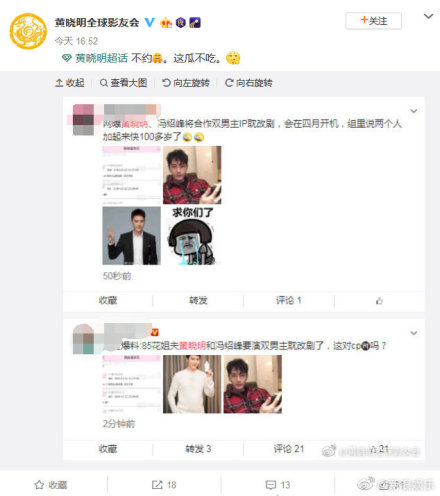Expand the first embedded post's chevron menu
Image resolution: width=440 pixels, height=496 pixels.
(x=414, y=111)
